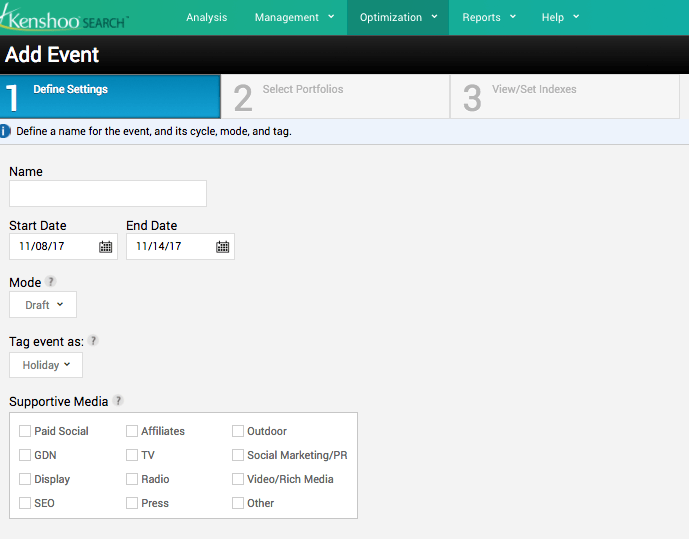The image size is (689, 539).
Task: Select the Other checkbox
Action: coord(238,503)
